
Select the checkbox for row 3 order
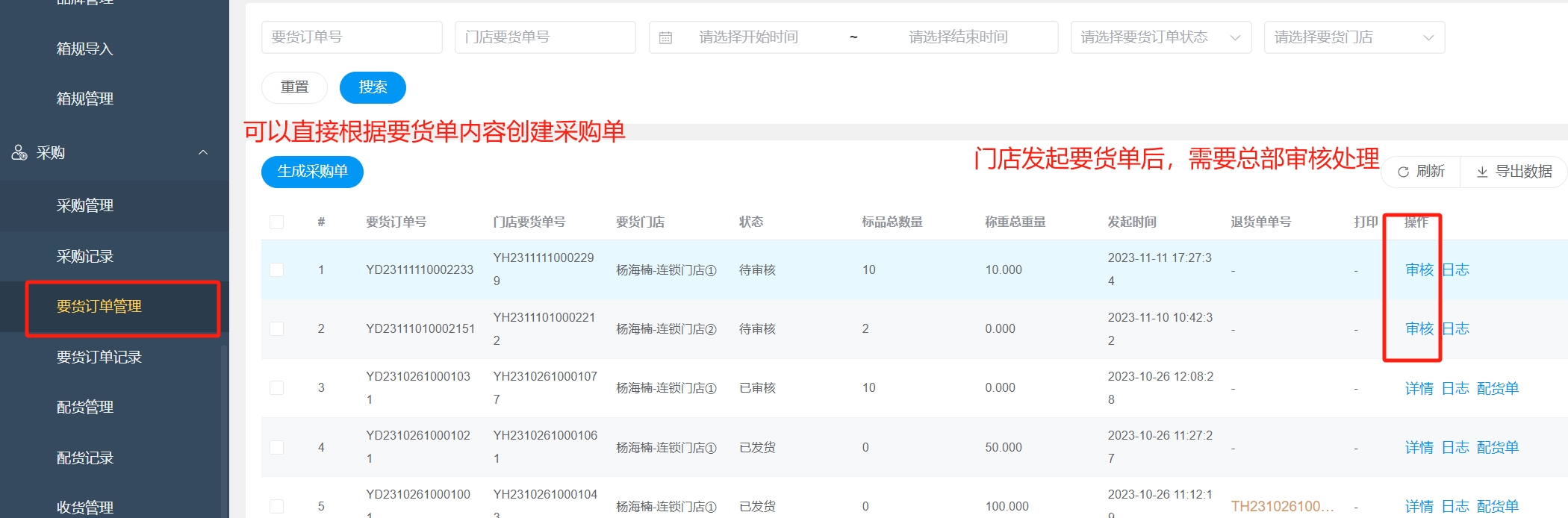(x=276, y=387)
